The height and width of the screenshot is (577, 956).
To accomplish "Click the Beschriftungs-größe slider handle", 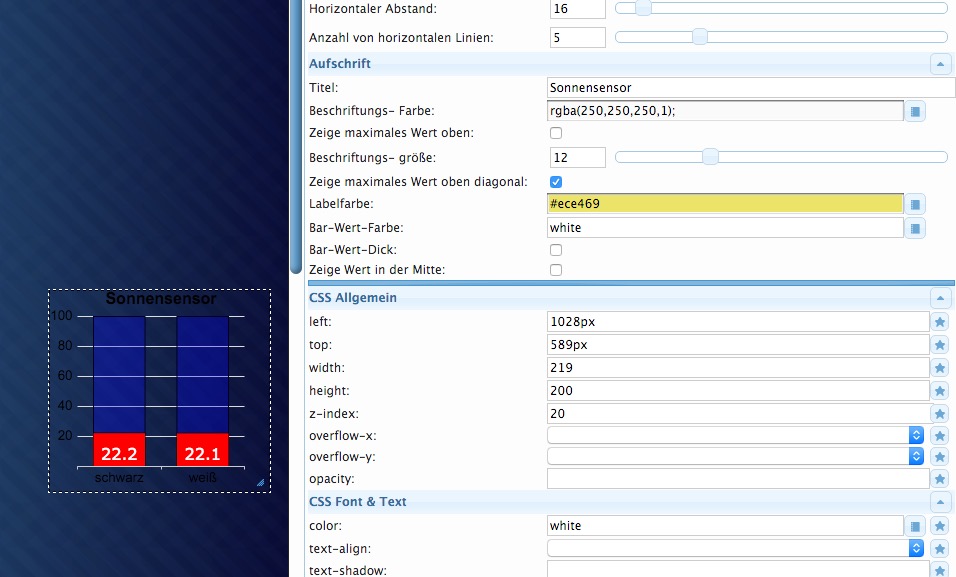I will (710, 157).
